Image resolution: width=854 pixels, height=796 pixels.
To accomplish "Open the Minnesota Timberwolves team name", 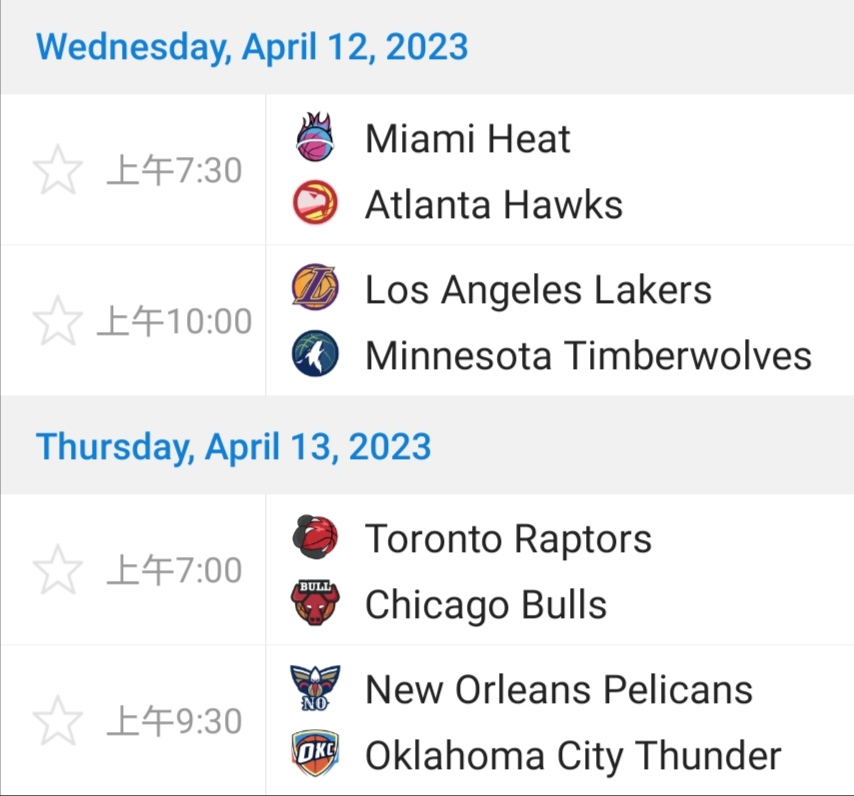I will 588,355.
